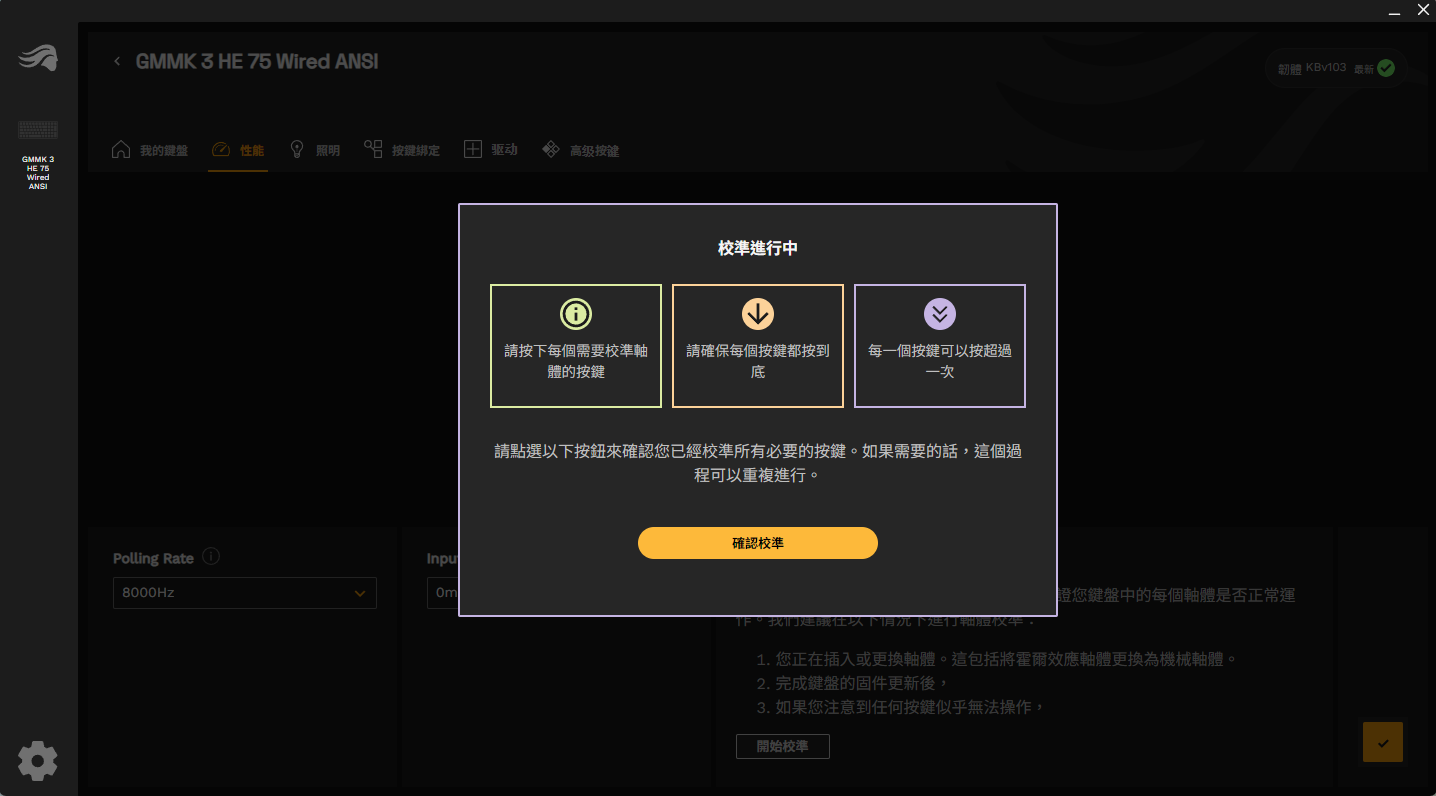Select the 性能 performance tab

238,150
